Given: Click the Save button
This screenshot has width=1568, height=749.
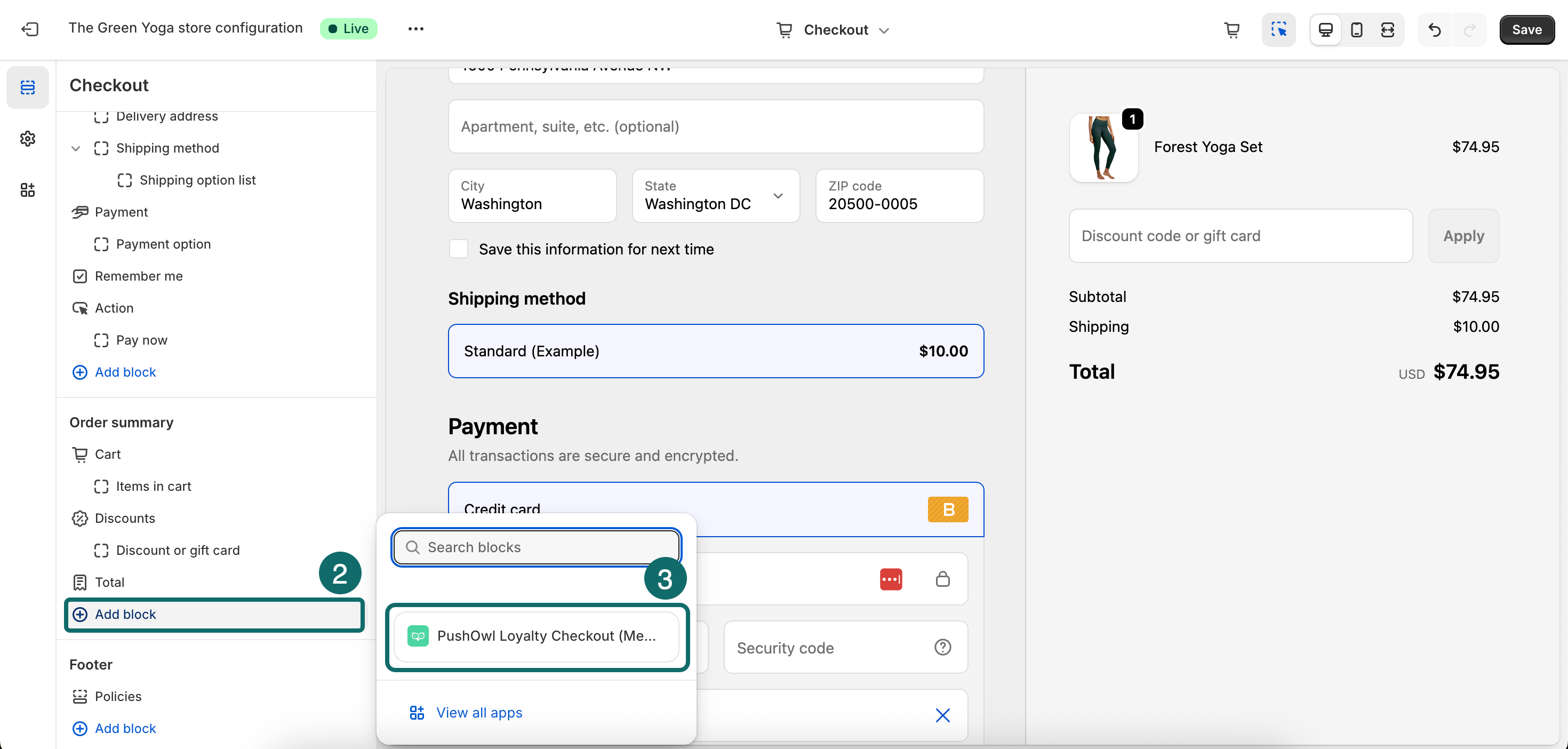Looking at the screenshot, I should (x=1526, y=29).
